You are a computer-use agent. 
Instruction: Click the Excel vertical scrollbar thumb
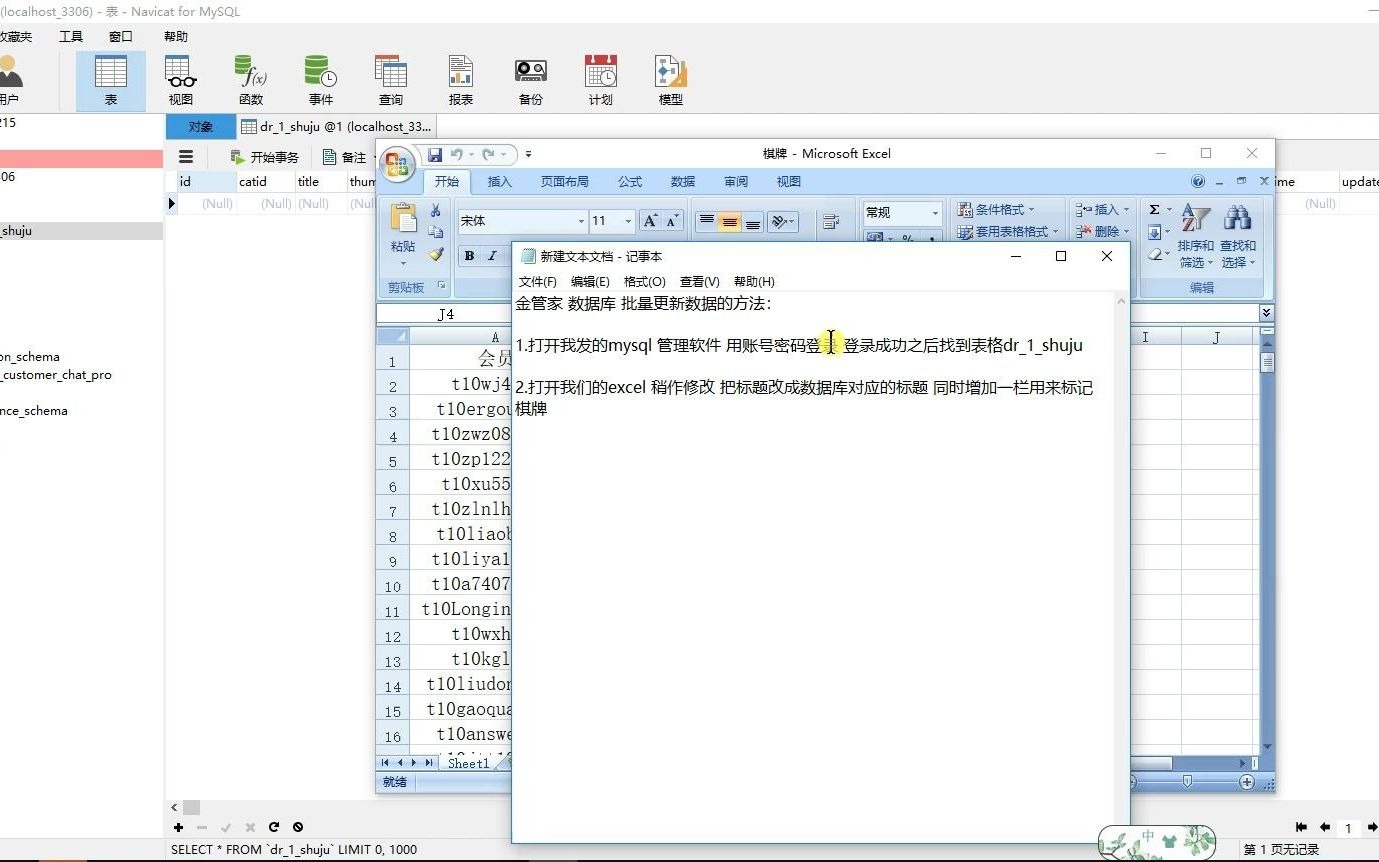[1267, 362]
